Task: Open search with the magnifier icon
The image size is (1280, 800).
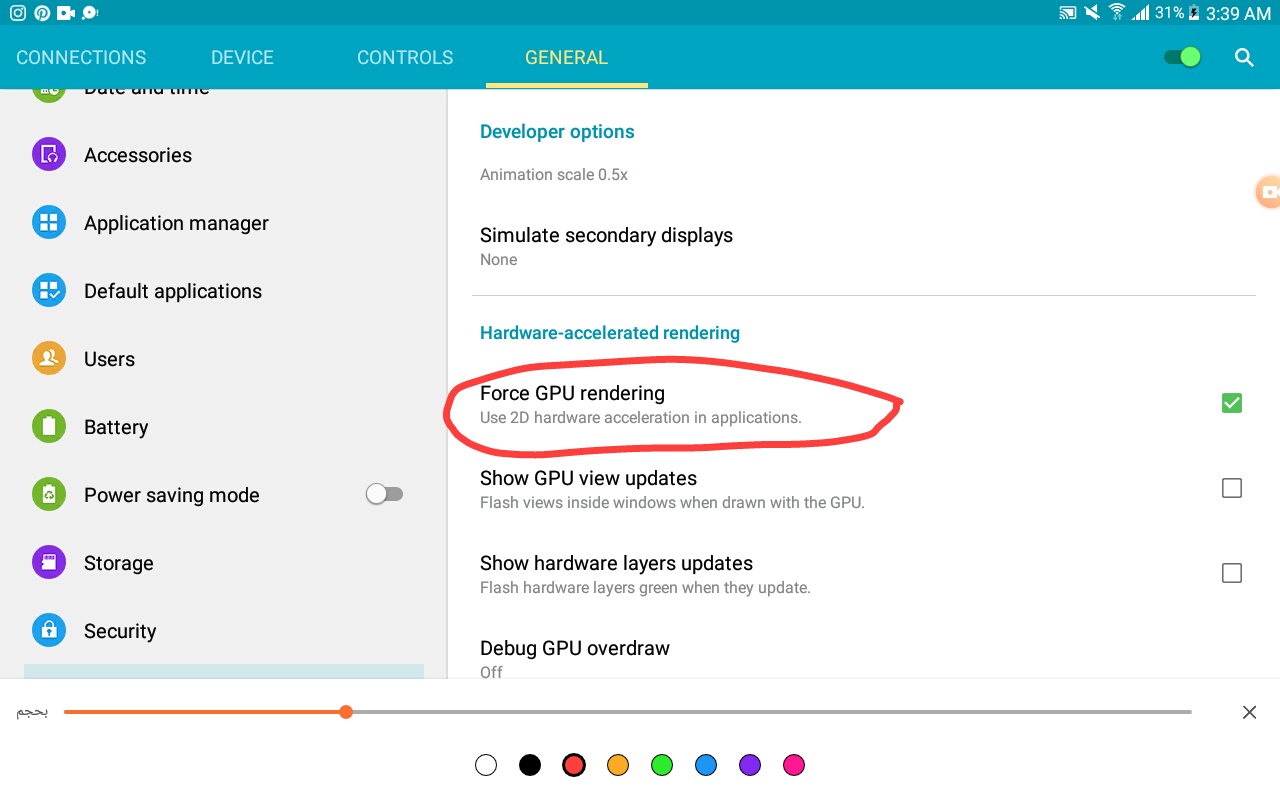Action: tap(1244, 57)
